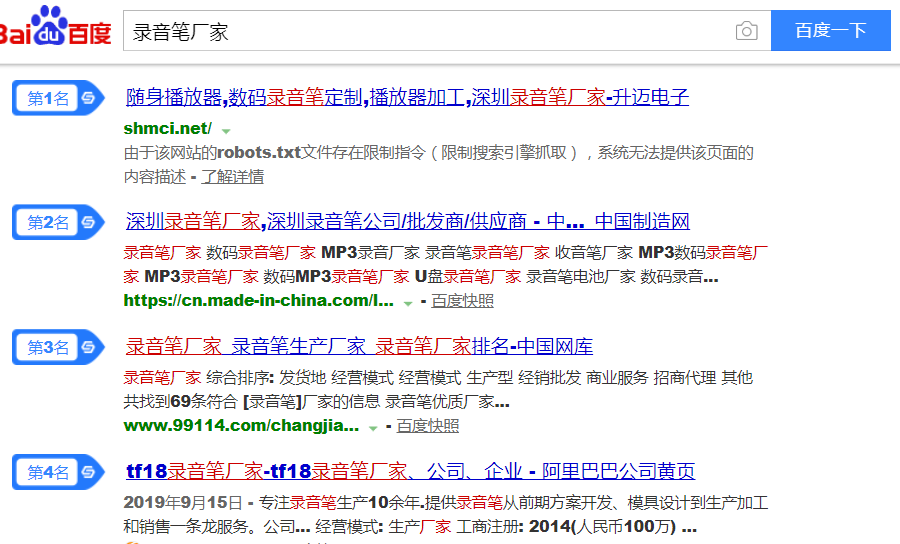Image resolution: width=900 pixels, height=544 pixels.
Task: Expand dropdown arrow beside 99114.com URL
Action: 373,428
